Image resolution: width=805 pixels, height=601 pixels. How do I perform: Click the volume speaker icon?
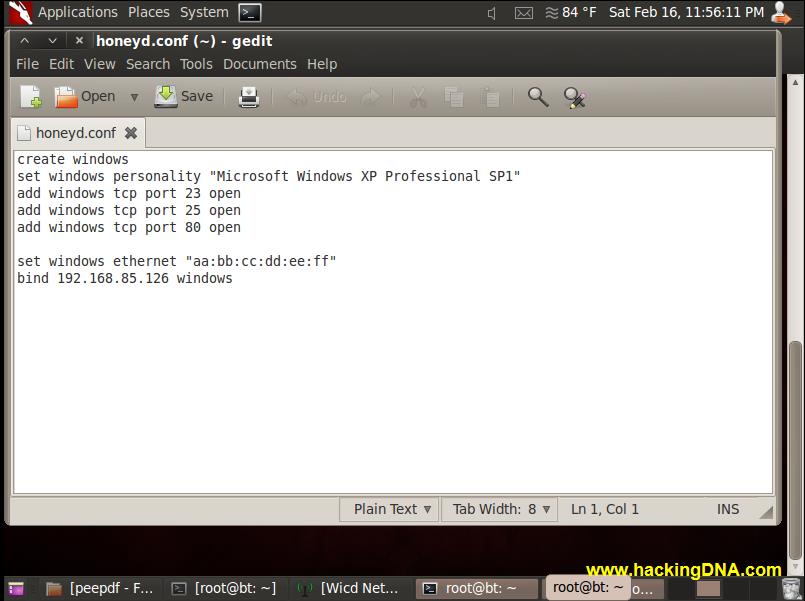coord(491,13)
